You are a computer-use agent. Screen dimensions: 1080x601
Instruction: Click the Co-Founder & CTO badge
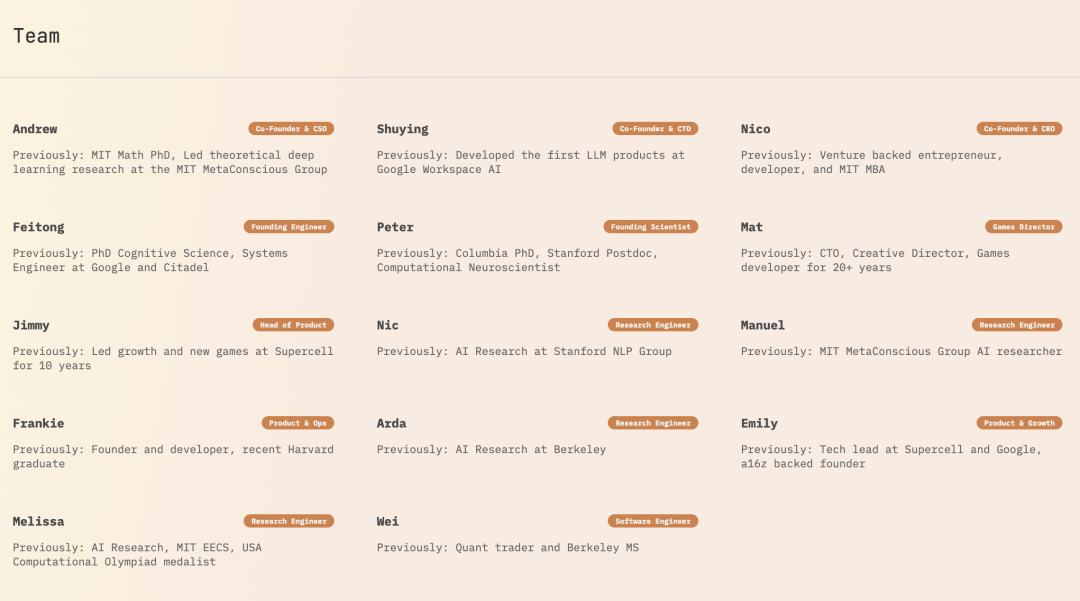pyautogui.click(x=655, y=129)
